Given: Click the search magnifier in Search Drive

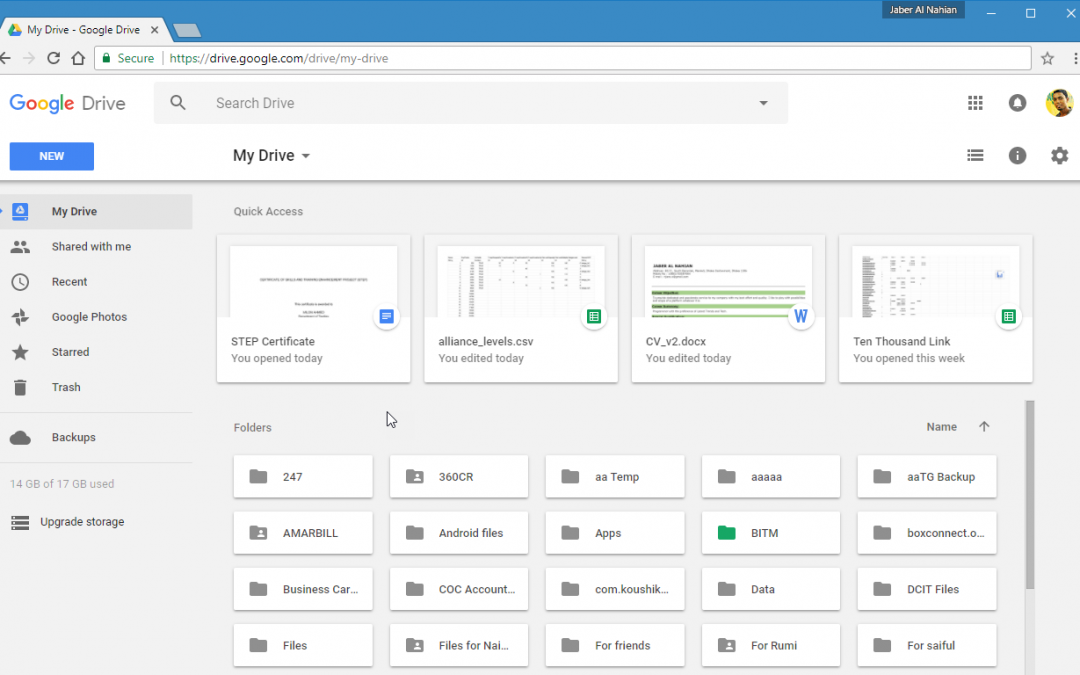Looking at the screenshot, I should [178, 103].
